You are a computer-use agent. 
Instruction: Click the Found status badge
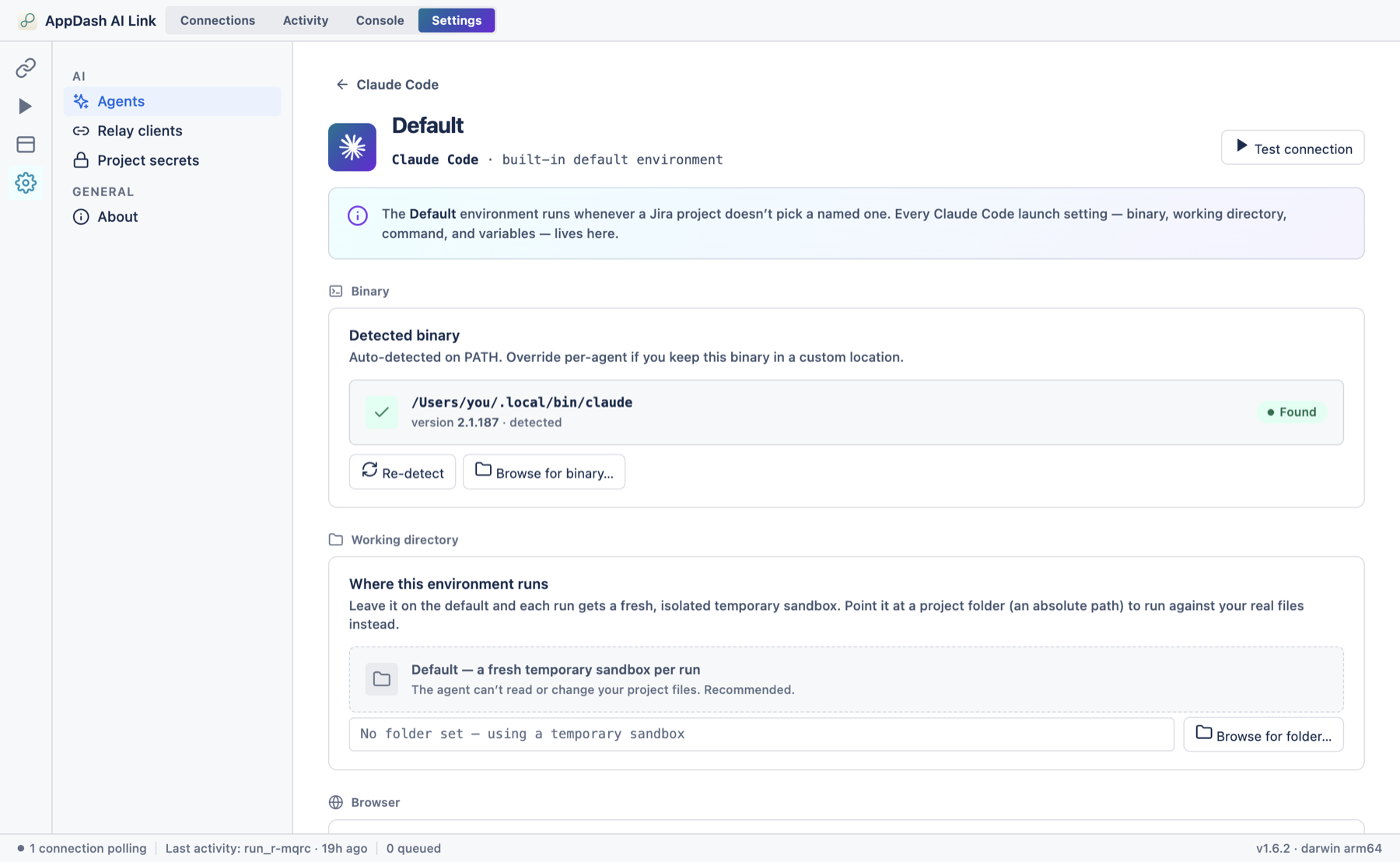tap(1292, 412)
